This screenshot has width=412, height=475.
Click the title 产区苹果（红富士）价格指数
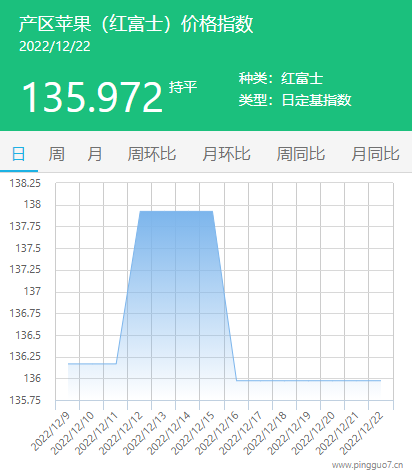(136, 24)
